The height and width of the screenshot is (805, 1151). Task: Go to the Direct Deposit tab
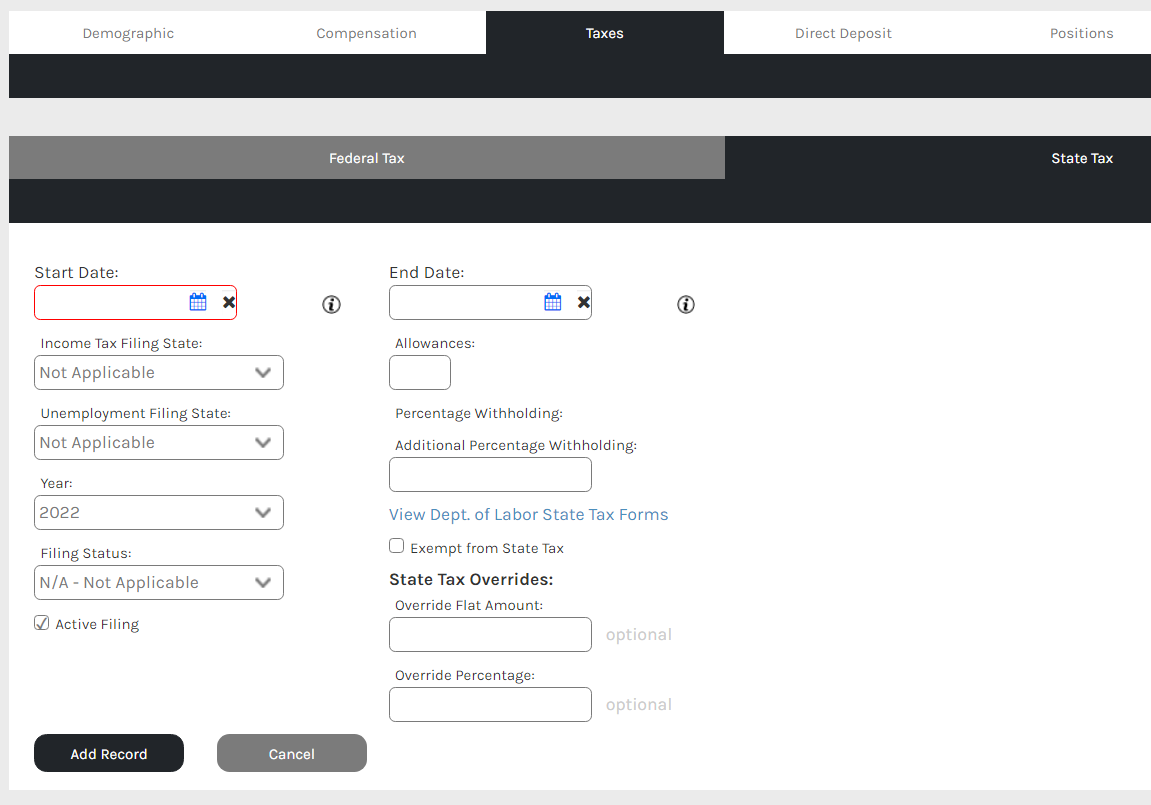click(843, 33)
